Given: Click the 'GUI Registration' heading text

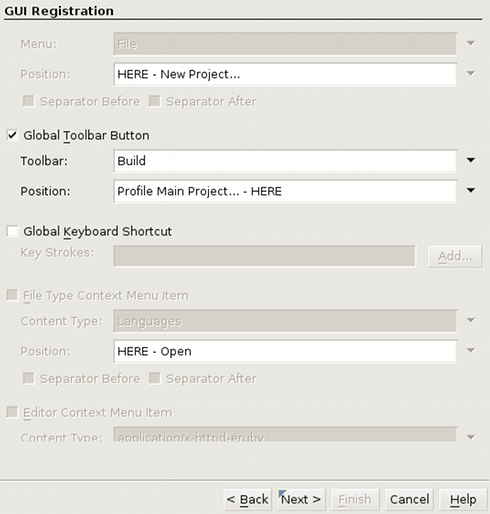Looking at the screenshot, I should tap(59, 11).
